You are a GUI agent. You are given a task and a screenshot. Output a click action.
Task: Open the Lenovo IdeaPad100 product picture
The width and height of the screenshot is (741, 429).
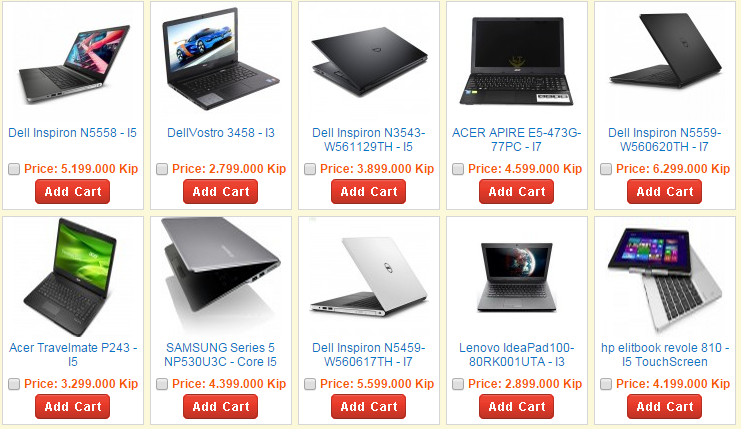(517, 278)
